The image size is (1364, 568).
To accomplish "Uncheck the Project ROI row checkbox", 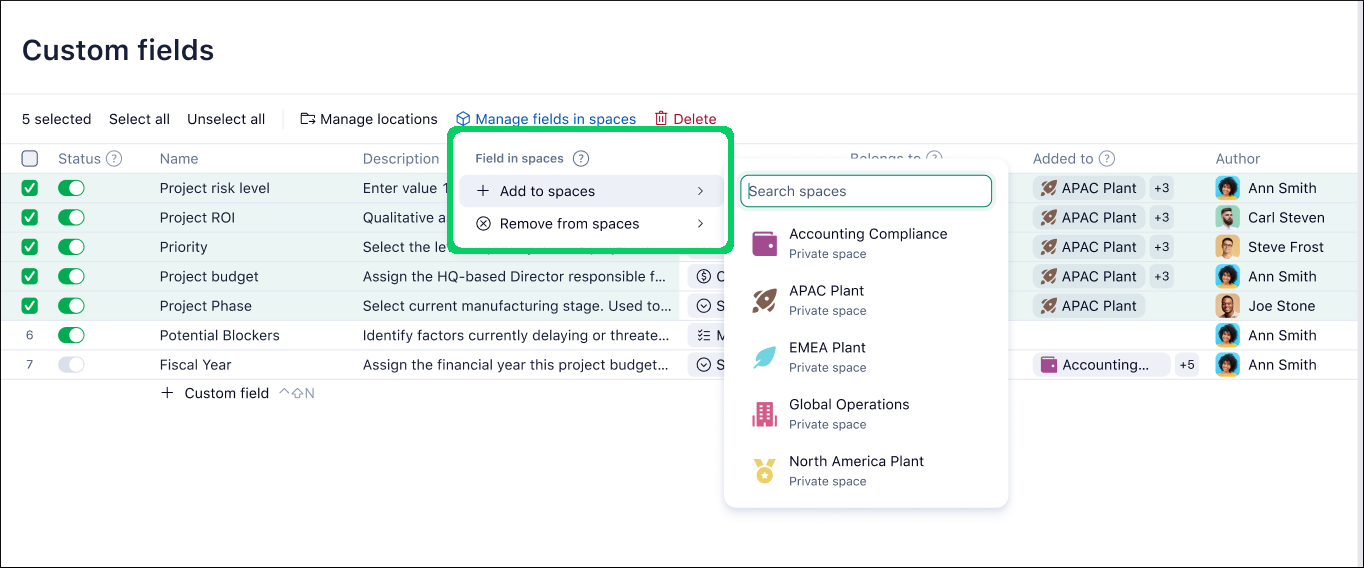I will [30, 217].
